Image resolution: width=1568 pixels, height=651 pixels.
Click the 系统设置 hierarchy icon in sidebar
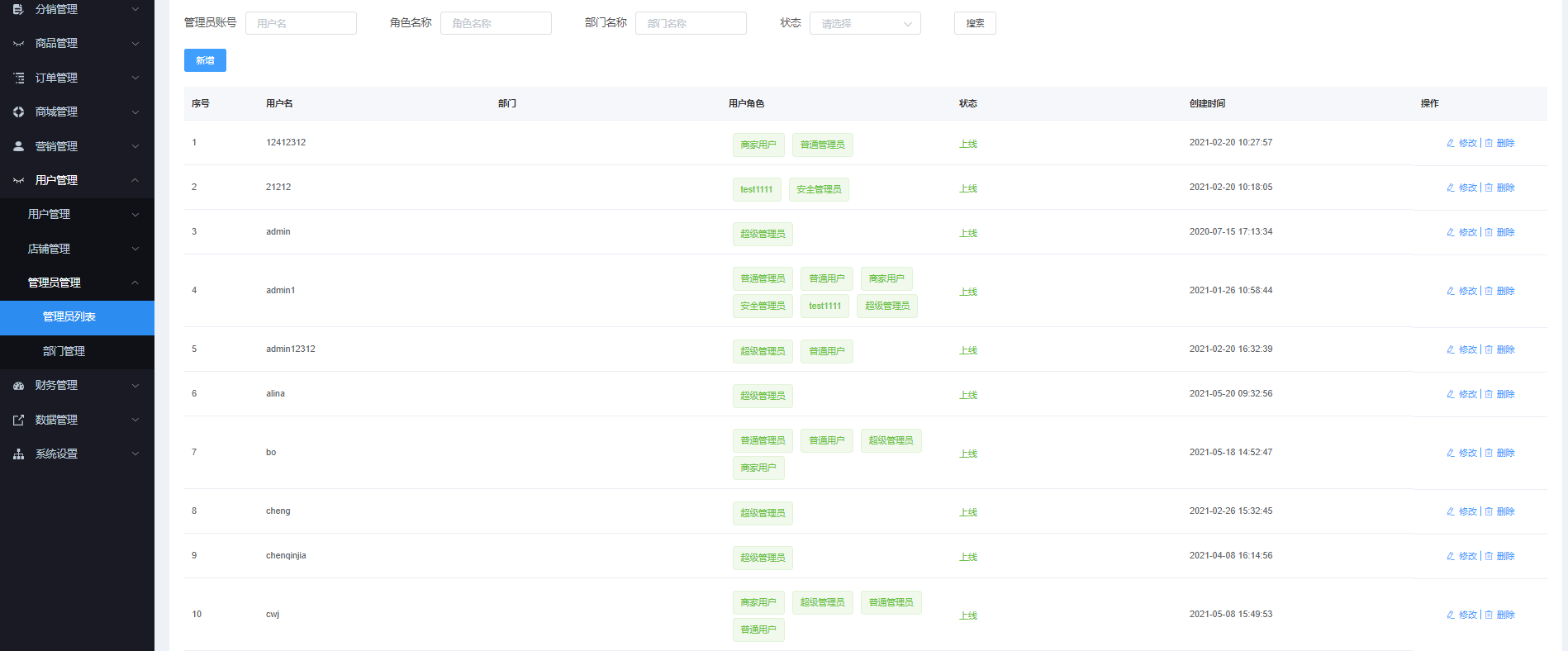pyautogui.click(x=18, y=454)
